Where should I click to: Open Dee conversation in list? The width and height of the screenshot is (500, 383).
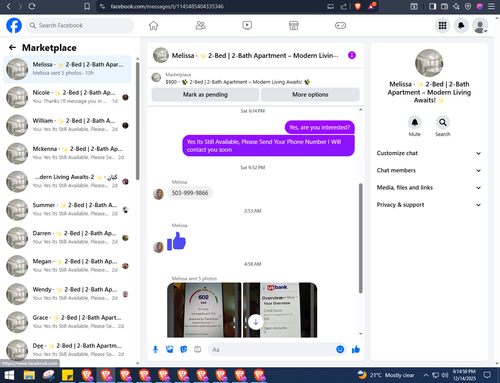pos(67,350)
